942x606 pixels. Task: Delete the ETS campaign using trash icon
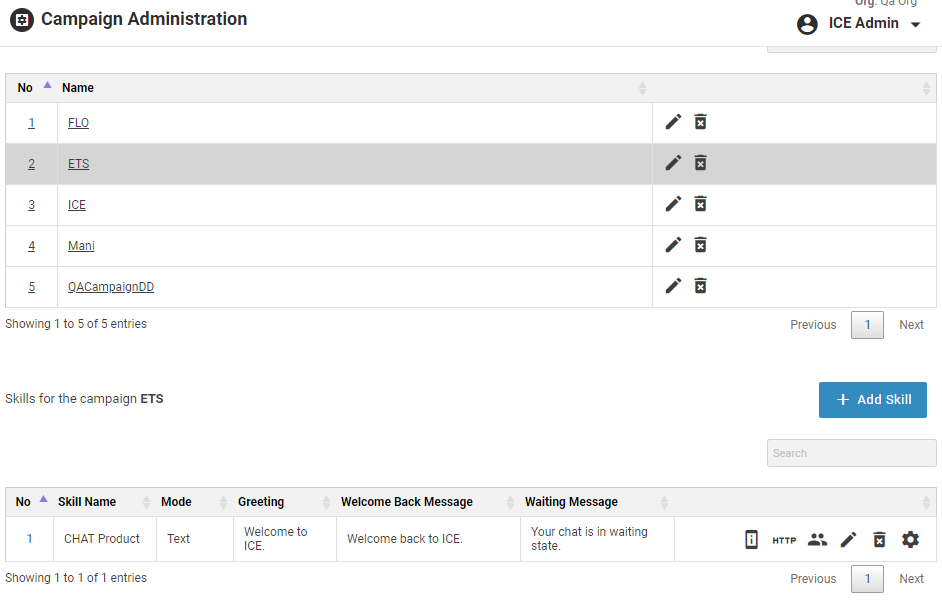tap(701, 163)
